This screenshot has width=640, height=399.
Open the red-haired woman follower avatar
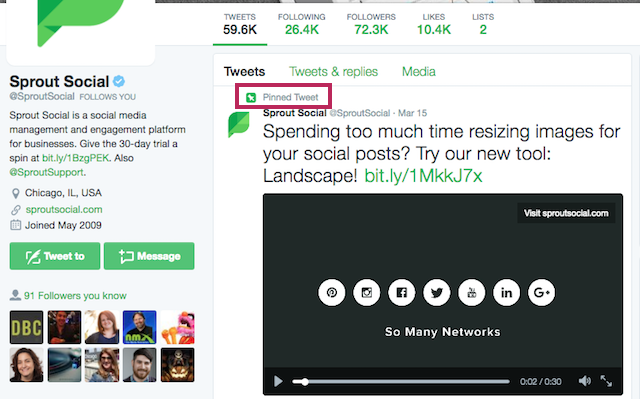pos(102,327)
